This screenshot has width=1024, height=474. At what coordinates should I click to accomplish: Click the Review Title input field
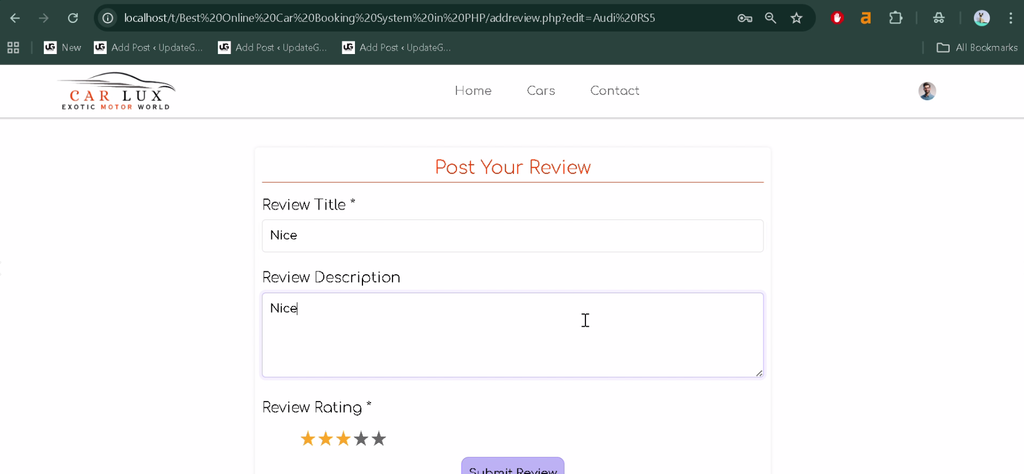513,236
